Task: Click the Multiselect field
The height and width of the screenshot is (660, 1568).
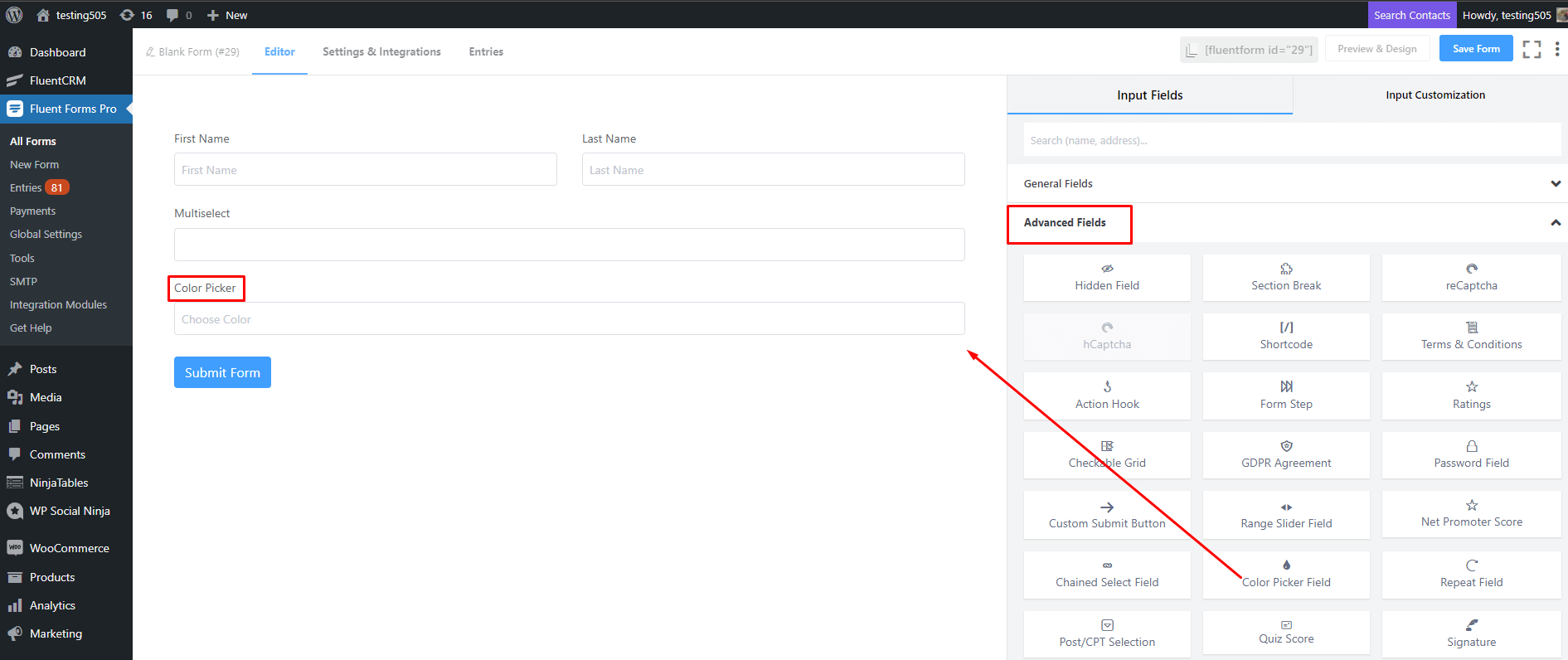Action: pyautogui.click(x=569, y=245)
